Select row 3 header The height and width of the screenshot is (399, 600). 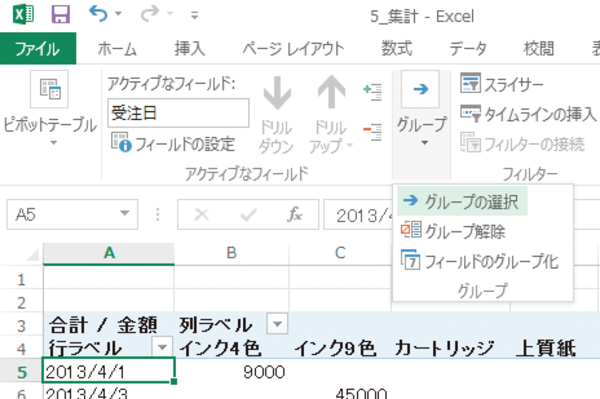point(21,326)
